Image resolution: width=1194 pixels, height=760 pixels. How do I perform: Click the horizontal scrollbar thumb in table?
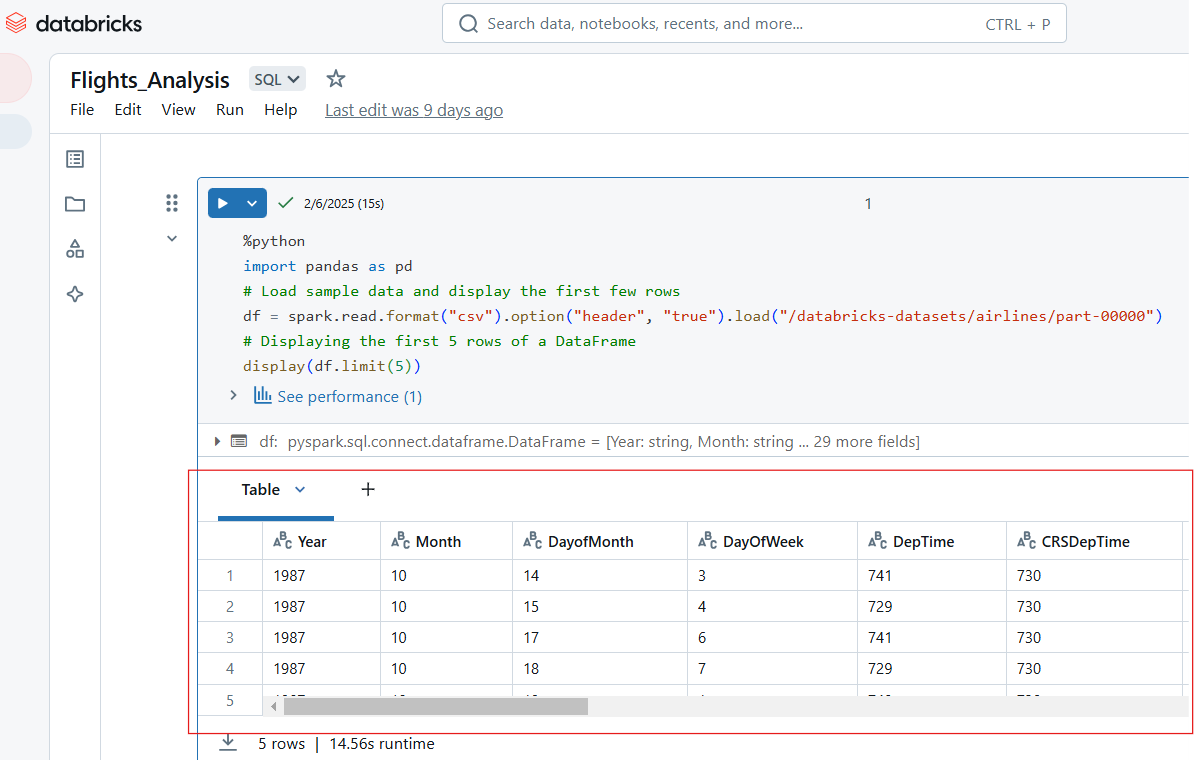pos(436,707)
